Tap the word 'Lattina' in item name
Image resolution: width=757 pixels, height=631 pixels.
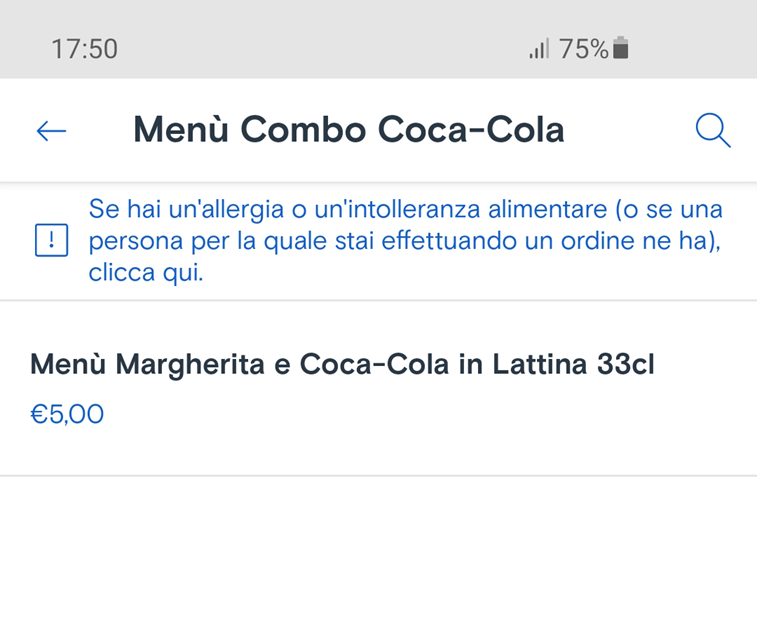[x=538, y=364]
